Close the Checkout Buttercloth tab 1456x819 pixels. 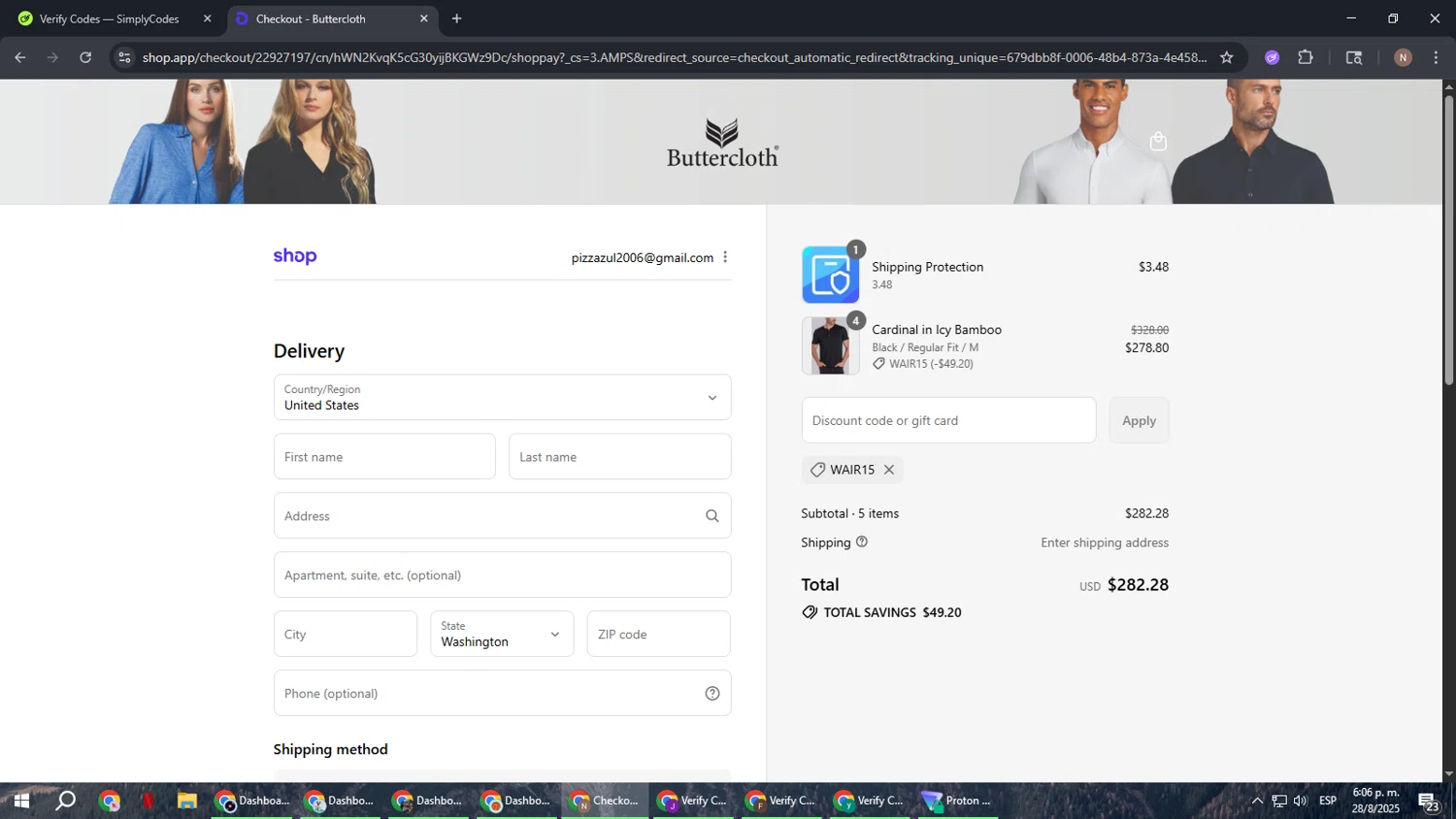pos(423,18)
